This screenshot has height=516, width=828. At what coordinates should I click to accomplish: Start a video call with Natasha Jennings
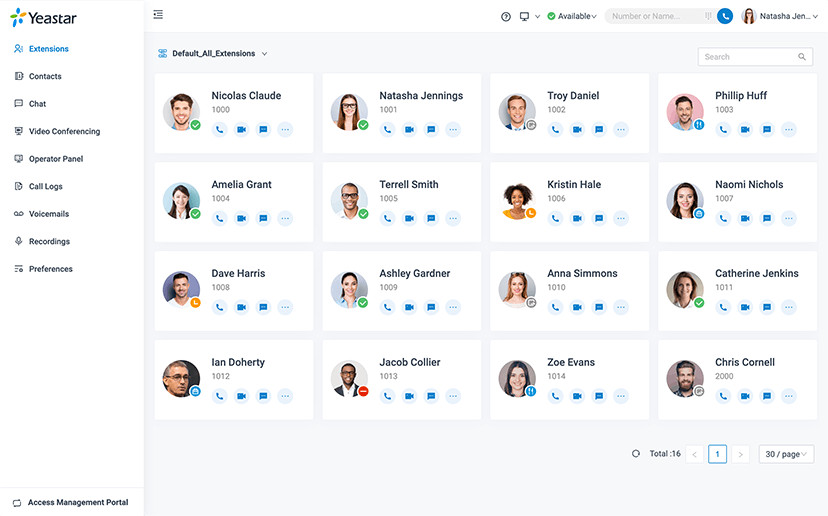[409, 129]
